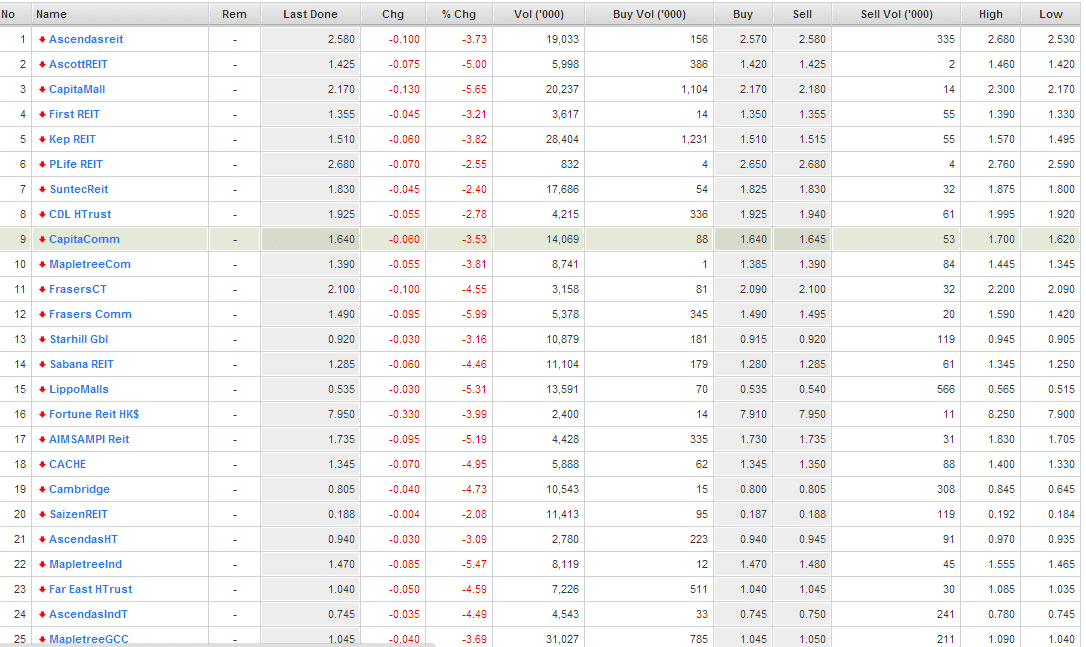Click the red down arrow beside FrasersCT
The height and width of the screenshot is (647, 1086).
point(42,289)
